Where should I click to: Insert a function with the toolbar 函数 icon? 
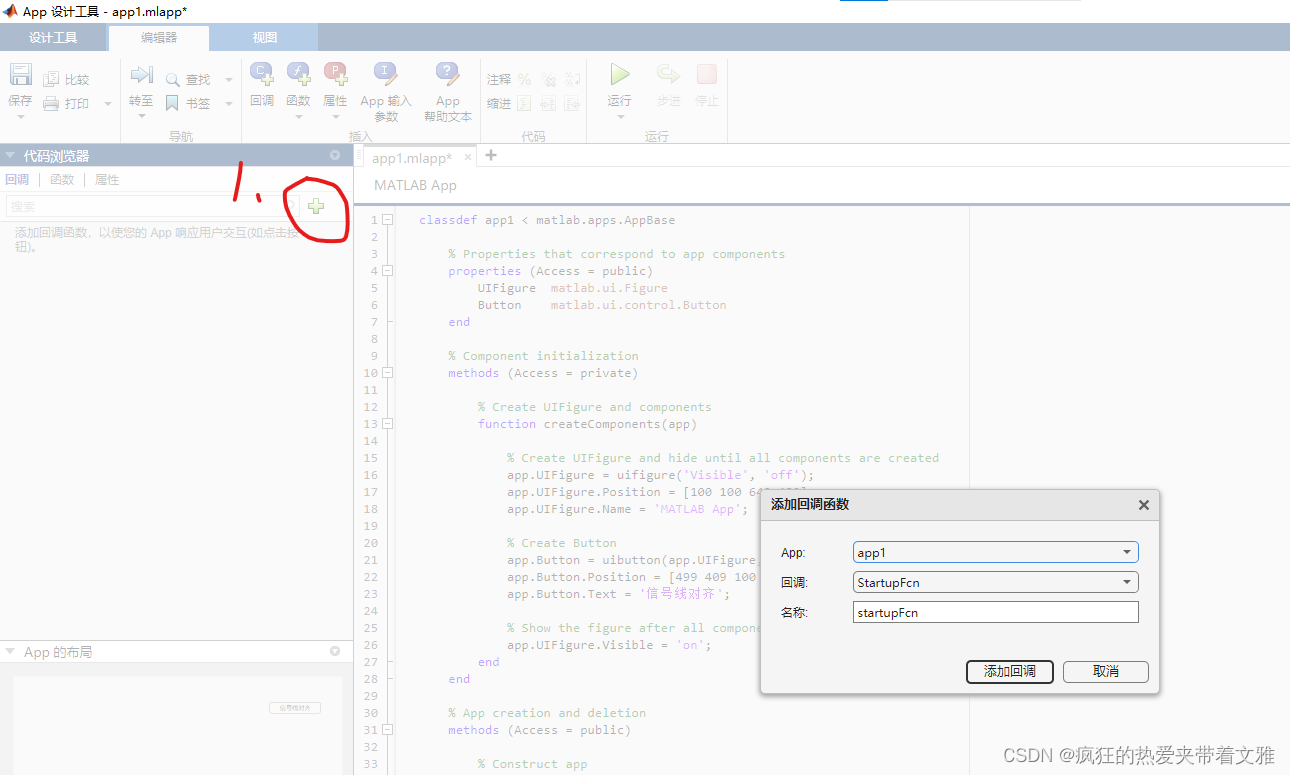[x=298, y=74]
